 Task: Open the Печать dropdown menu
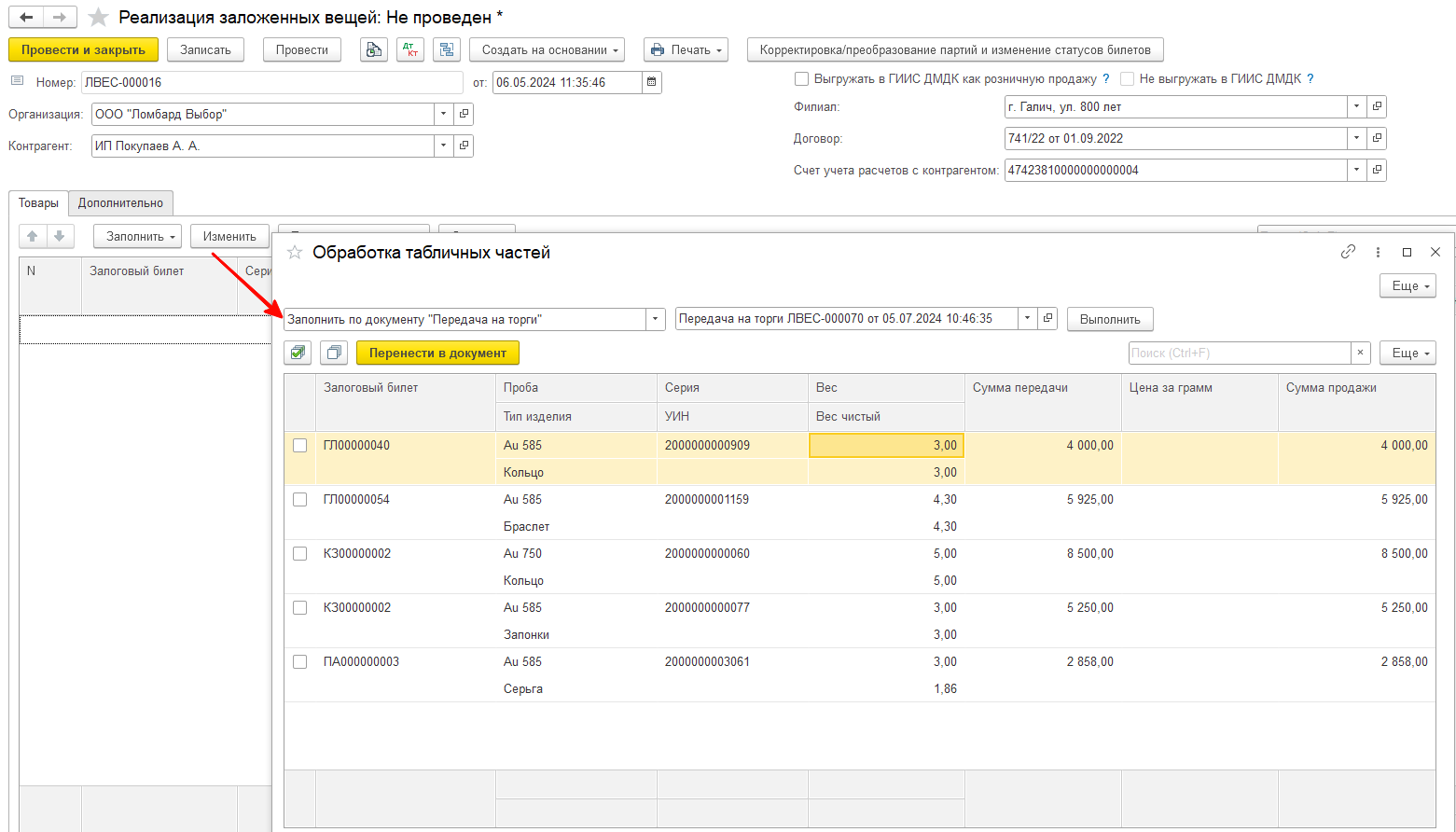coord(686,50)
